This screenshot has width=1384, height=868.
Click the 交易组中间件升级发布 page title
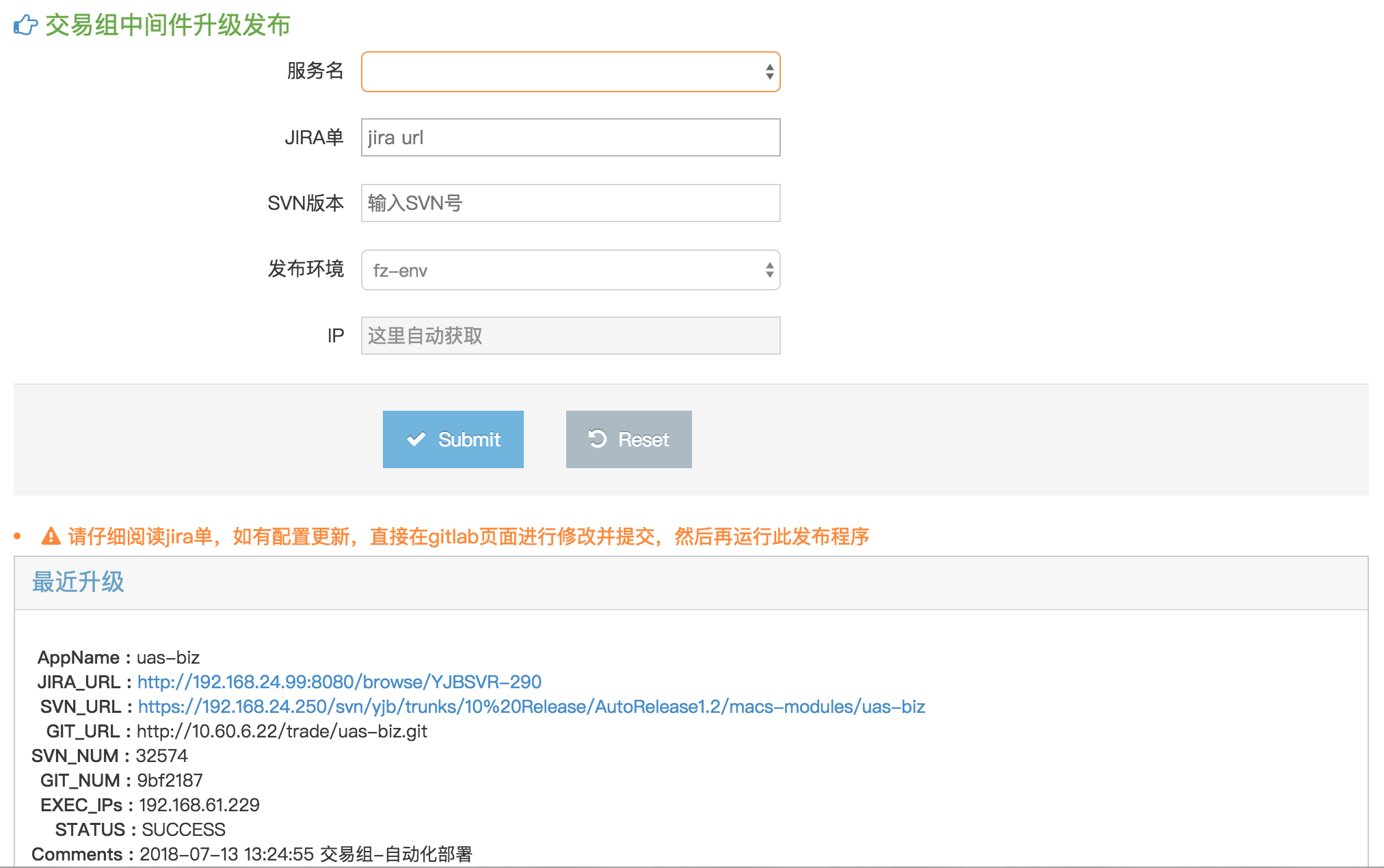click(x=168, y=25)
